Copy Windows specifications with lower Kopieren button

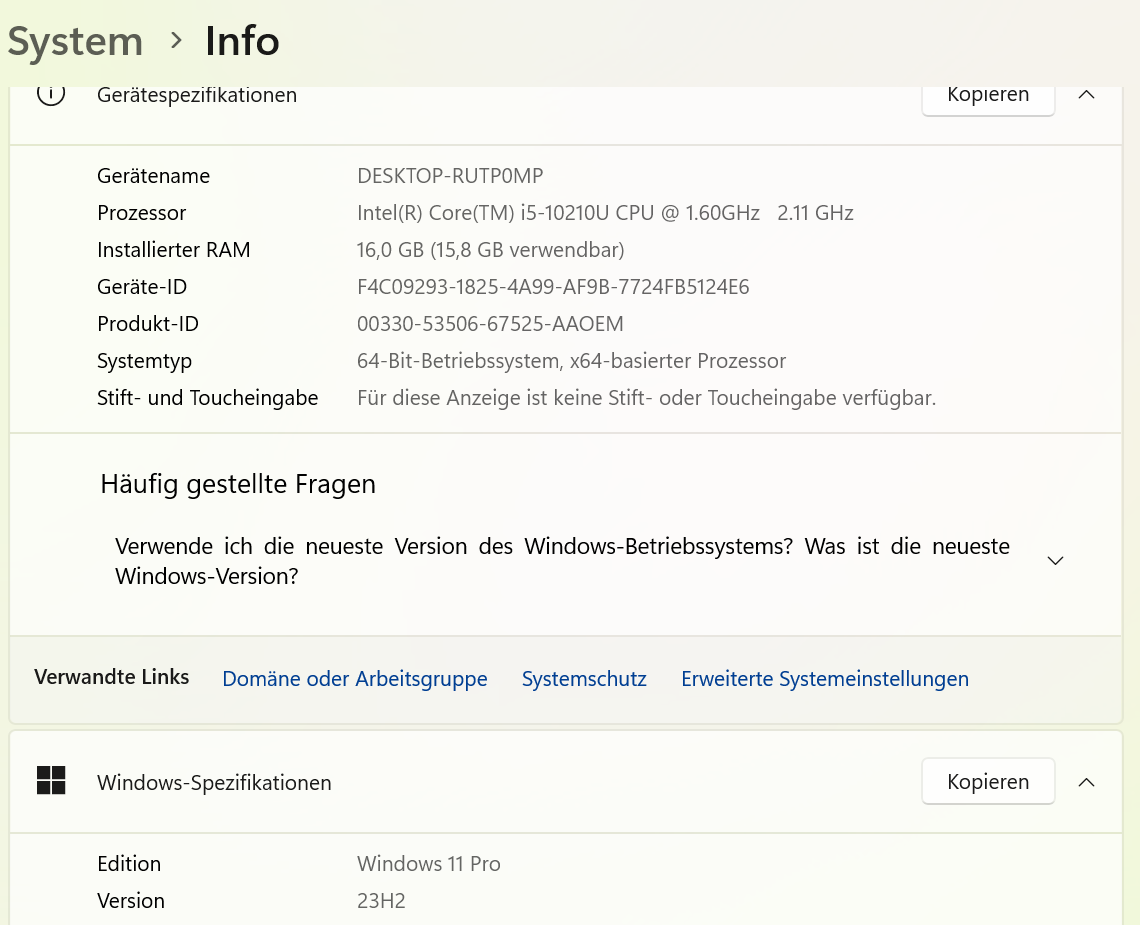[988, 782]
